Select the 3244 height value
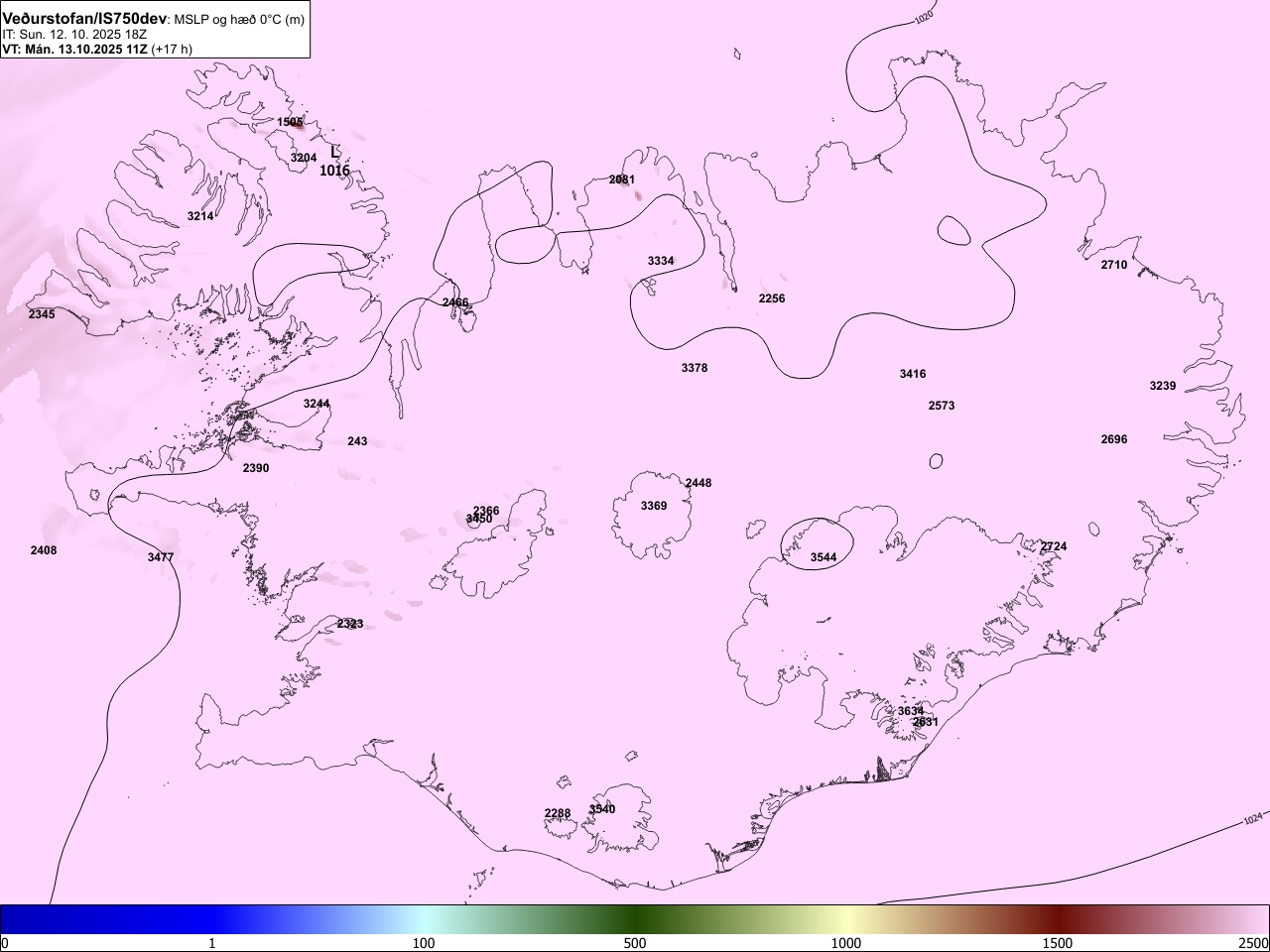The width and height of the screenshot is (1270, 952). click(x=317, y=404)
